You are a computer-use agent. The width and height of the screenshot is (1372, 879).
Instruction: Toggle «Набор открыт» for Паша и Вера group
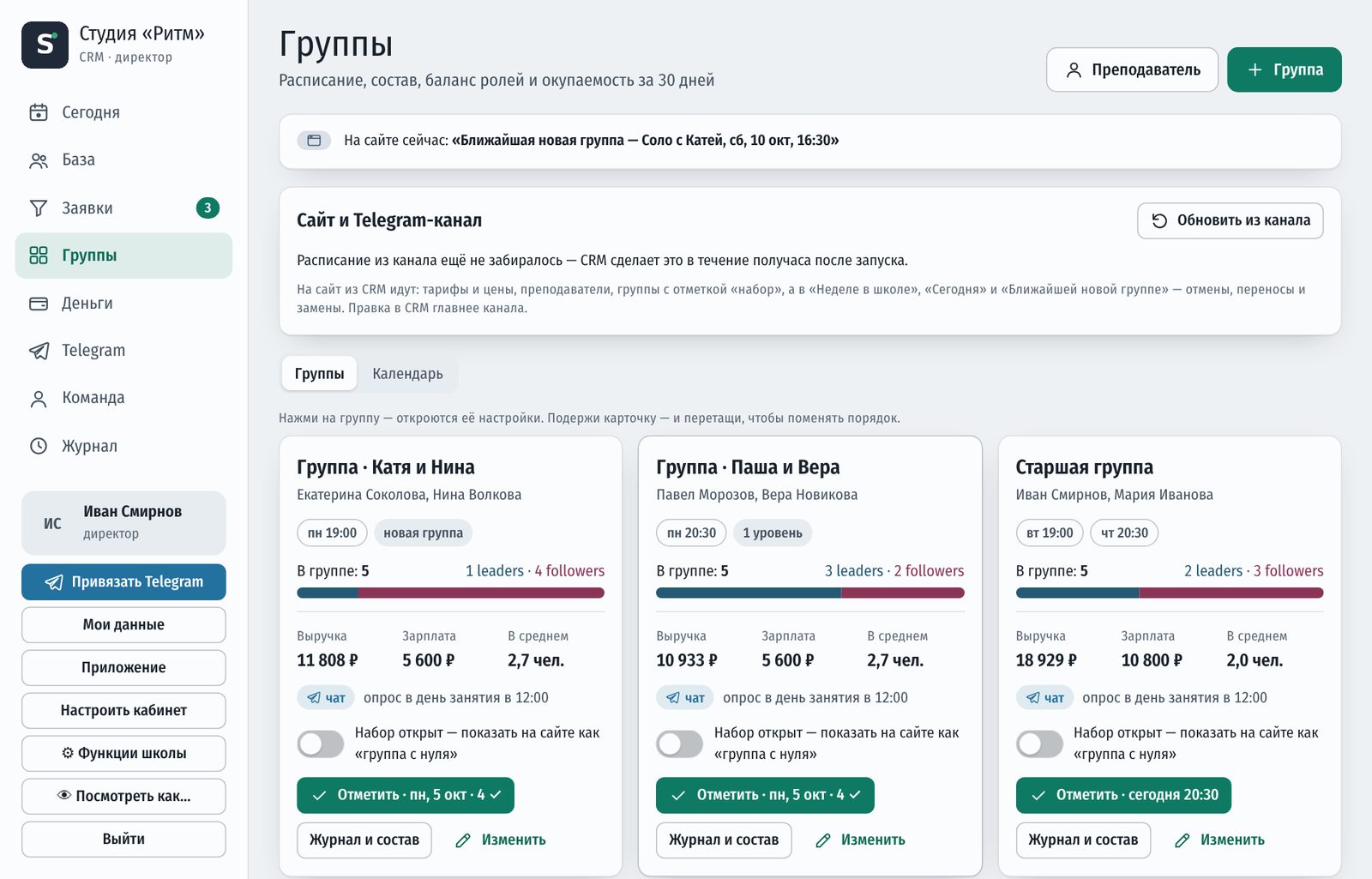pos(680,744)
